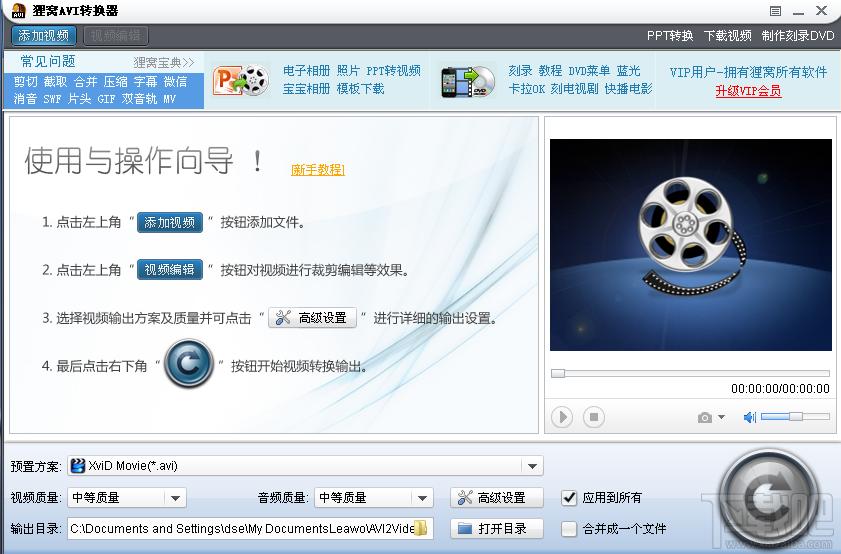Click the round convert icon in guide step 4
The image size is (841, 554).
click(189, 364)
